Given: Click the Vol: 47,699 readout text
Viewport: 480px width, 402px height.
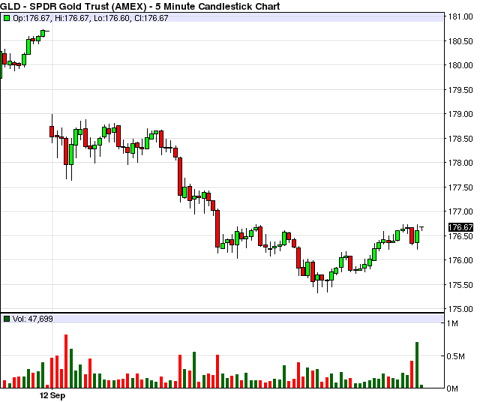Looking at the screenshot, I should (33, 319).
